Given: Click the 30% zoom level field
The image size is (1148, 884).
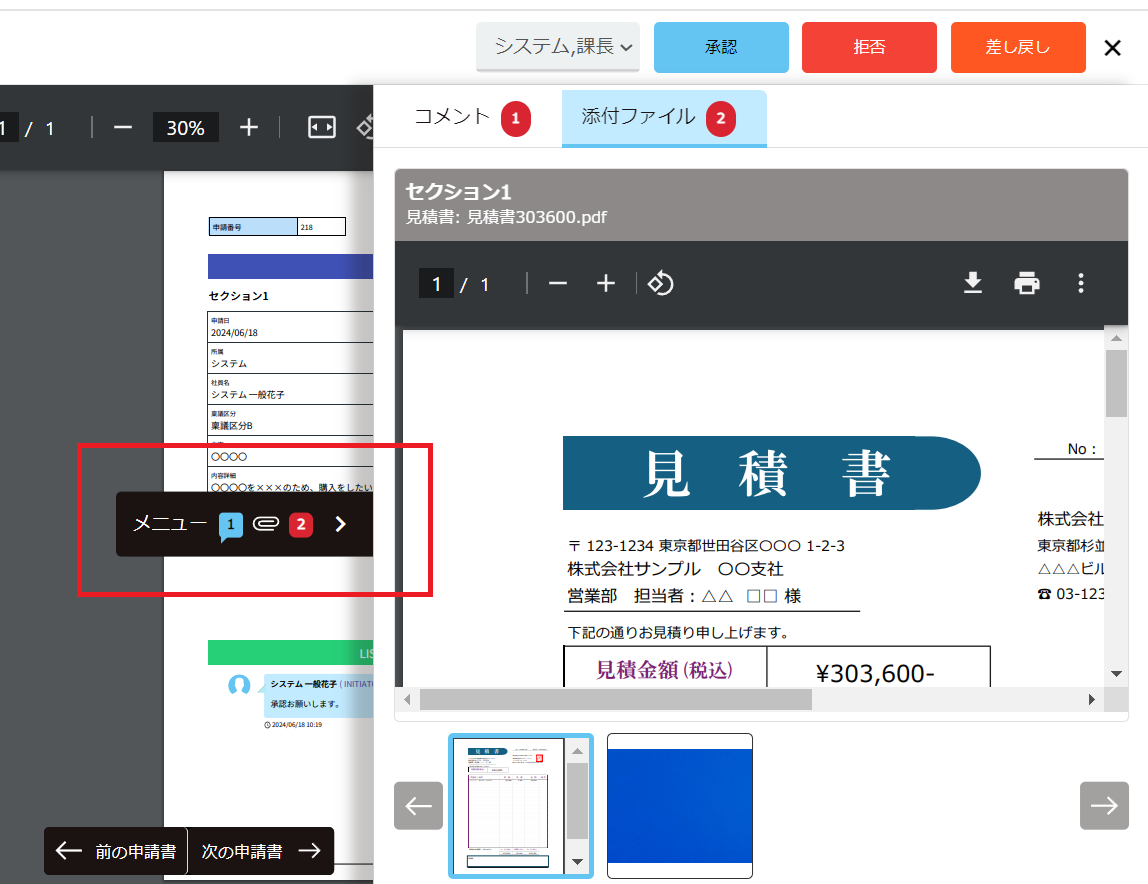Looking at the screenshot, I should point(185,127).
